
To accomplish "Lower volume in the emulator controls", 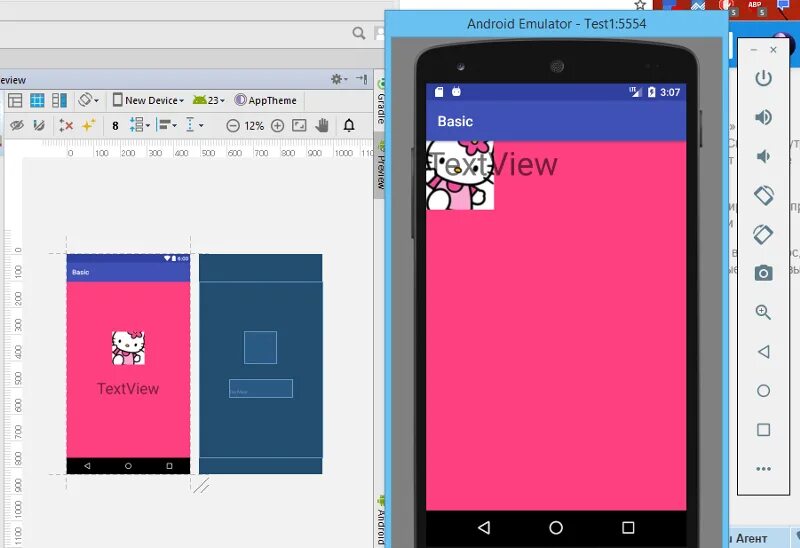I will pos(763,156).
